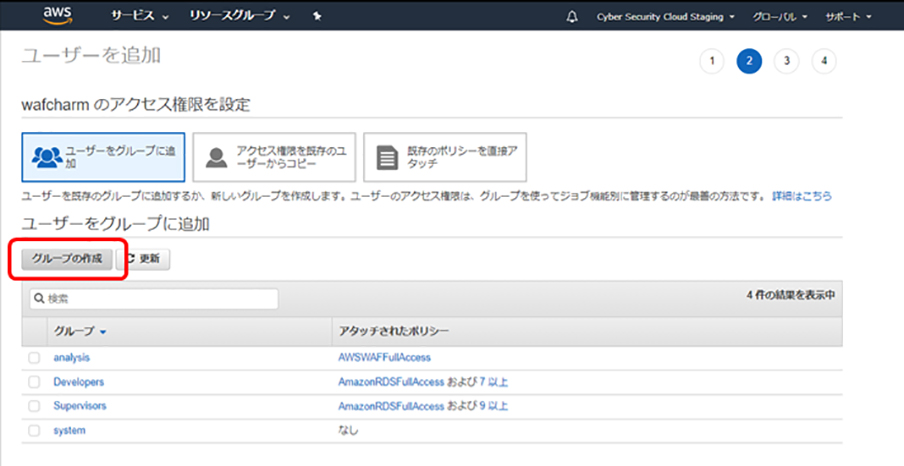Viewport: 904px width, 466px height.
Task: Sort by グループ column header
Action: point(80,331)
